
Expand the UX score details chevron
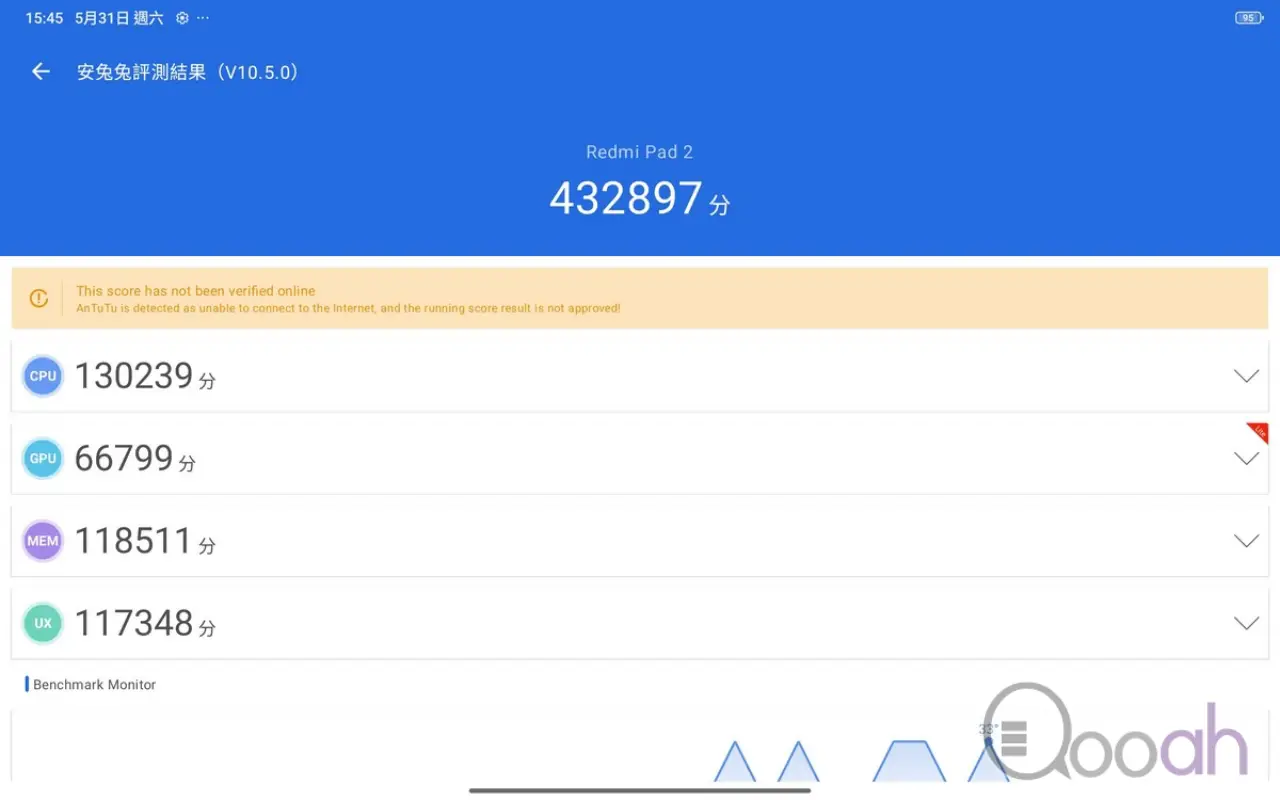pyautogui.click(x=1246, y=623)
